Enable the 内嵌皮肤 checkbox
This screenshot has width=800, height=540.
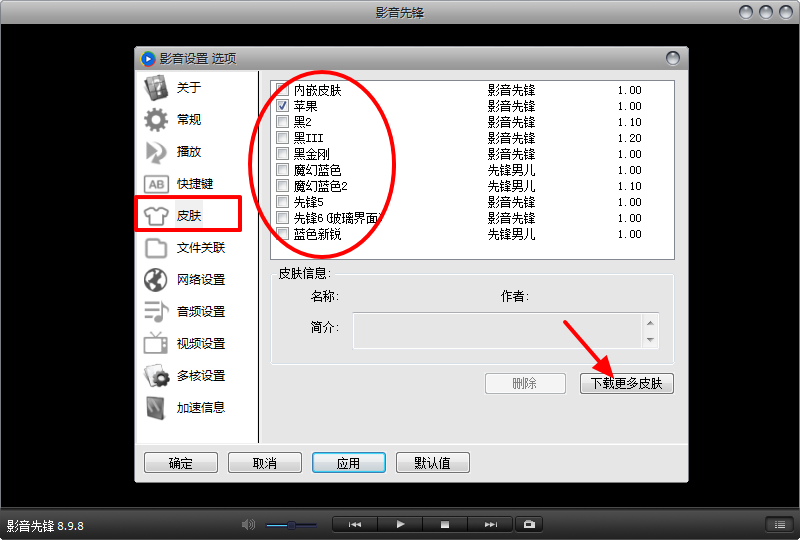(x=282, y=90)
